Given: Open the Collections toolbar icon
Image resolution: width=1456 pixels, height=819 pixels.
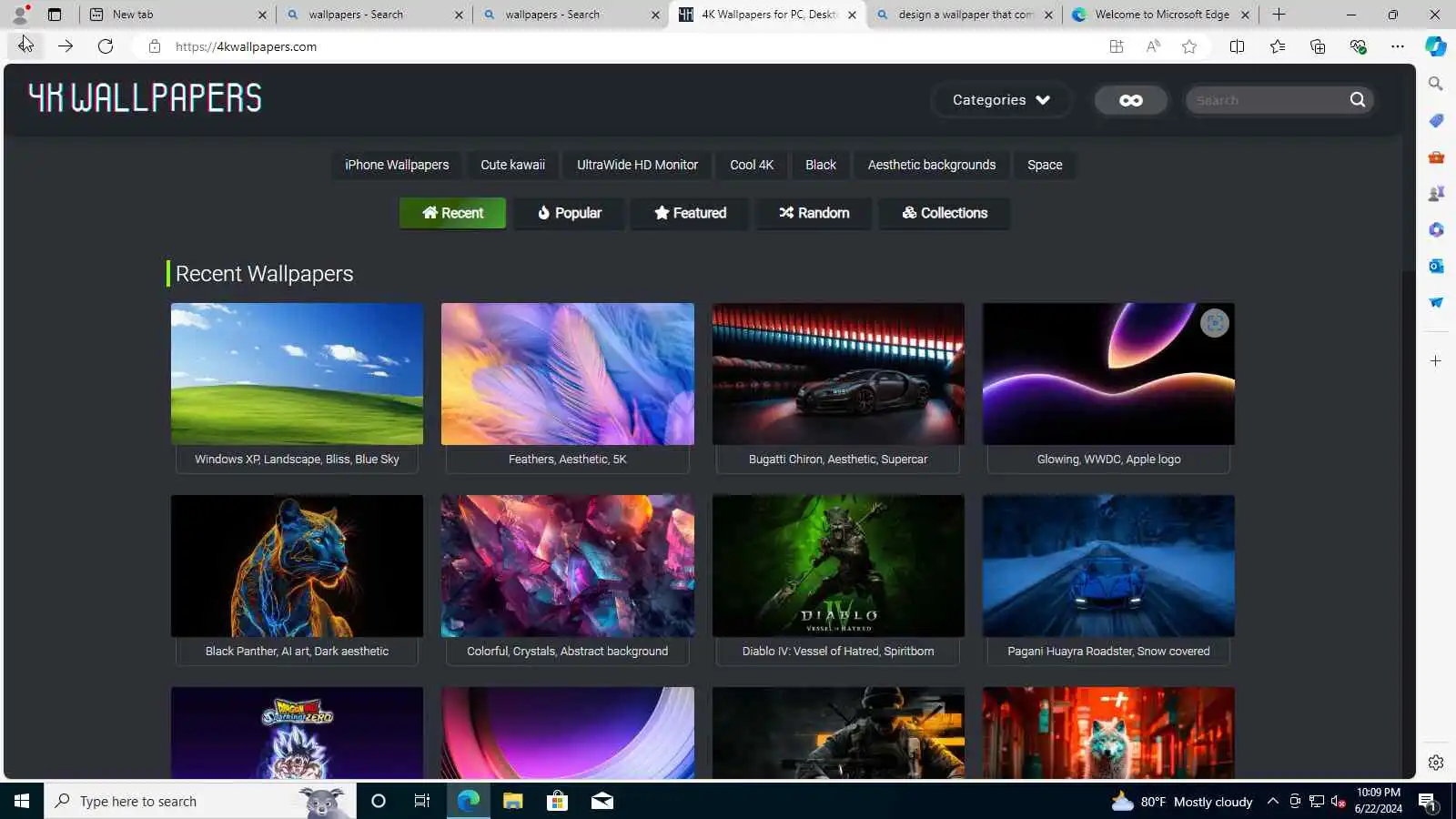Looking at the screenshot, I should coord(1318,46).
